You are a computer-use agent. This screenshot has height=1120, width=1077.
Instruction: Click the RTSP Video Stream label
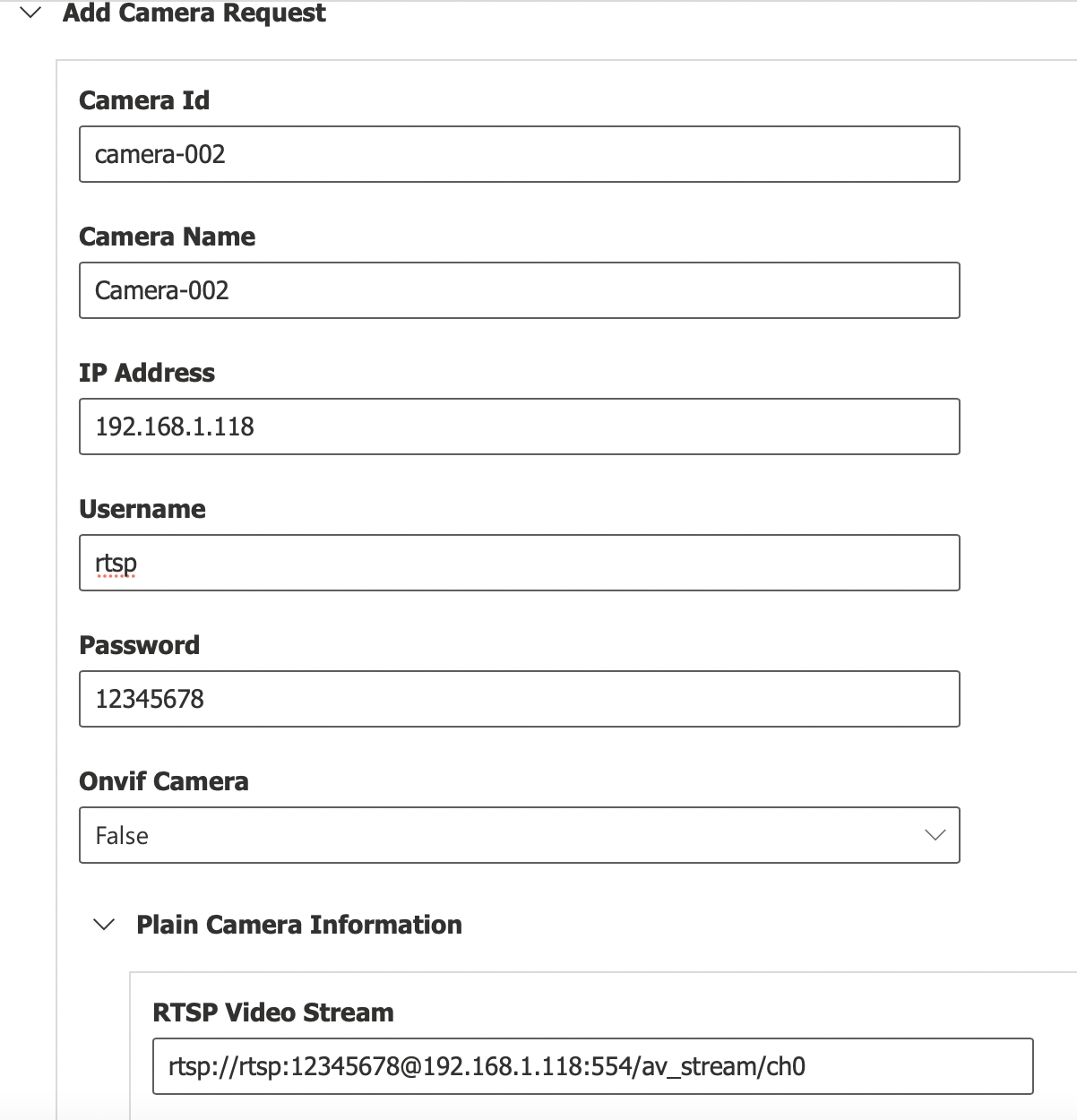(272, 1012)
